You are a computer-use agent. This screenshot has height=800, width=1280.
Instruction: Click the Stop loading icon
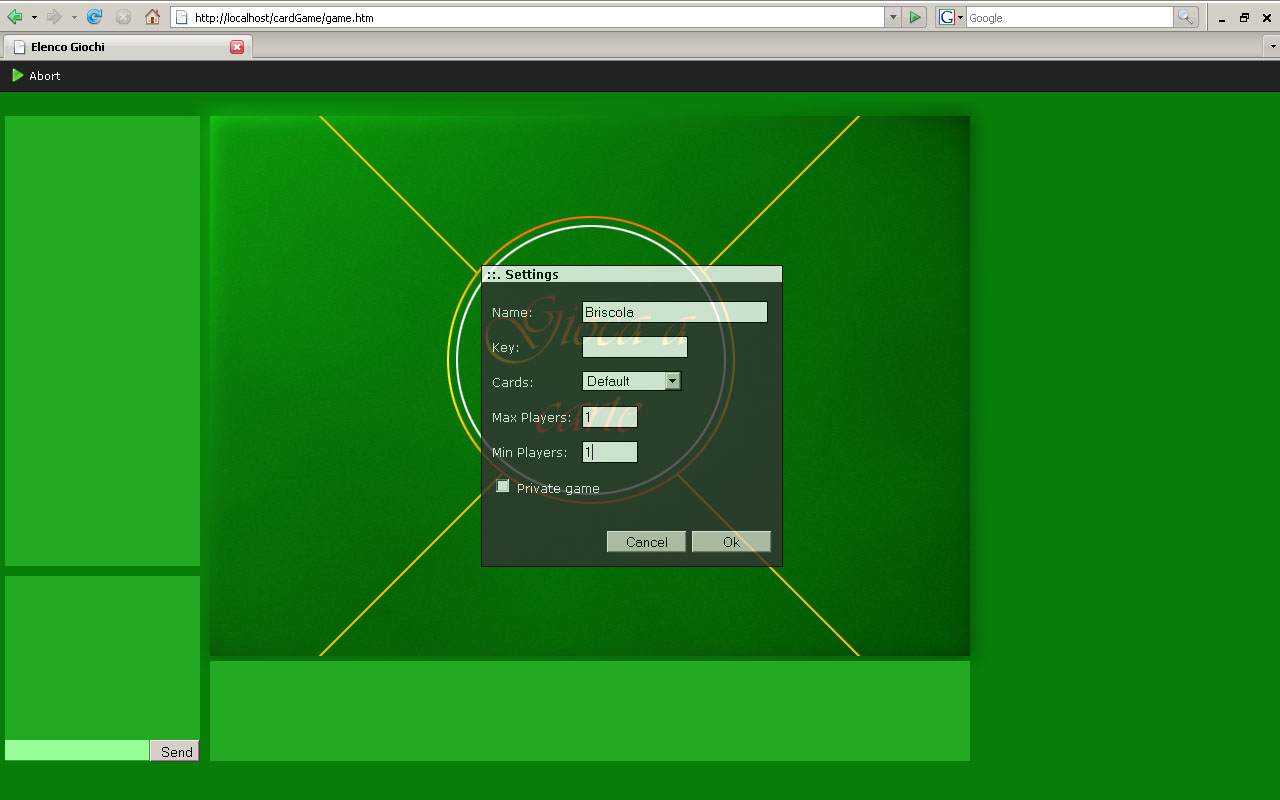coord(123,17)
